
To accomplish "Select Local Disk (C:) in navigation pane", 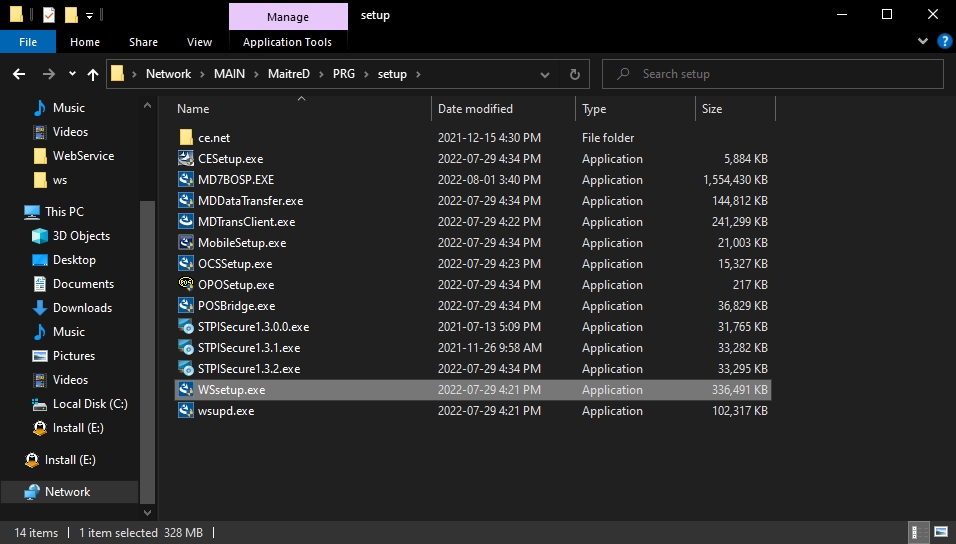I will tap(90, 404).
